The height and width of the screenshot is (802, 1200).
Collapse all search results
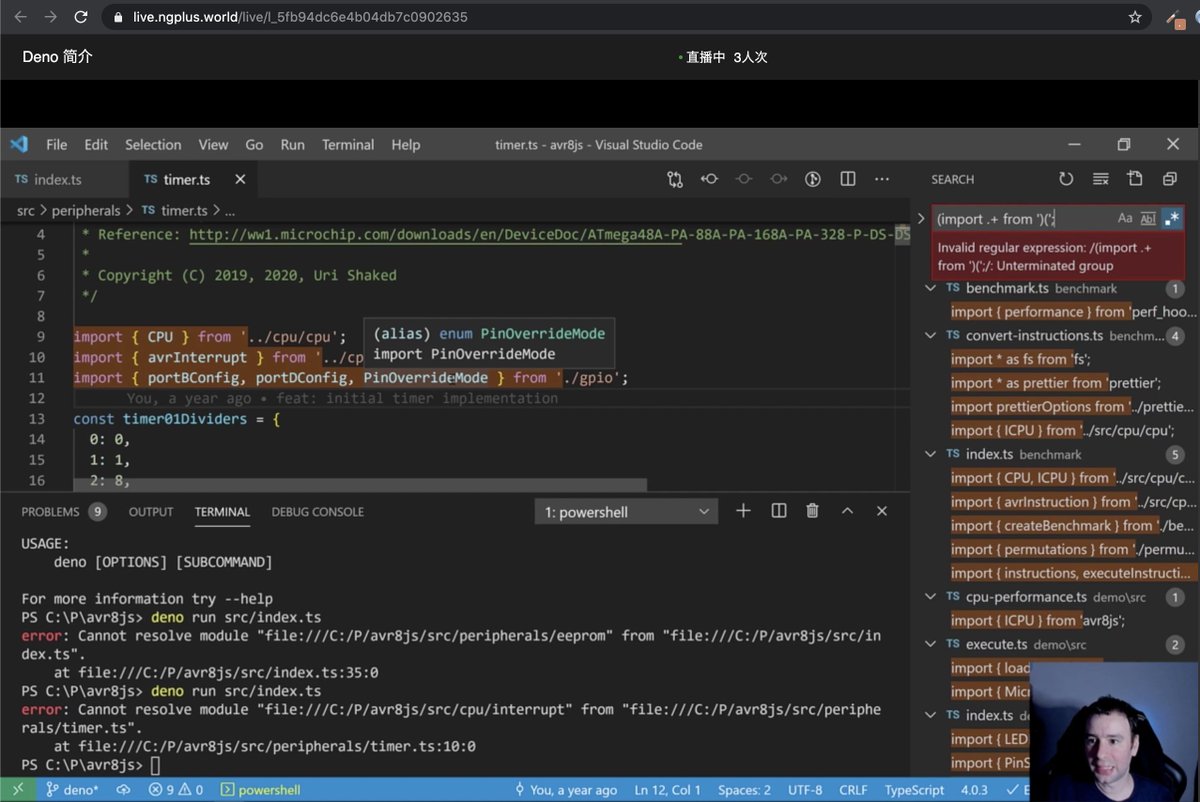[1169, 179]
